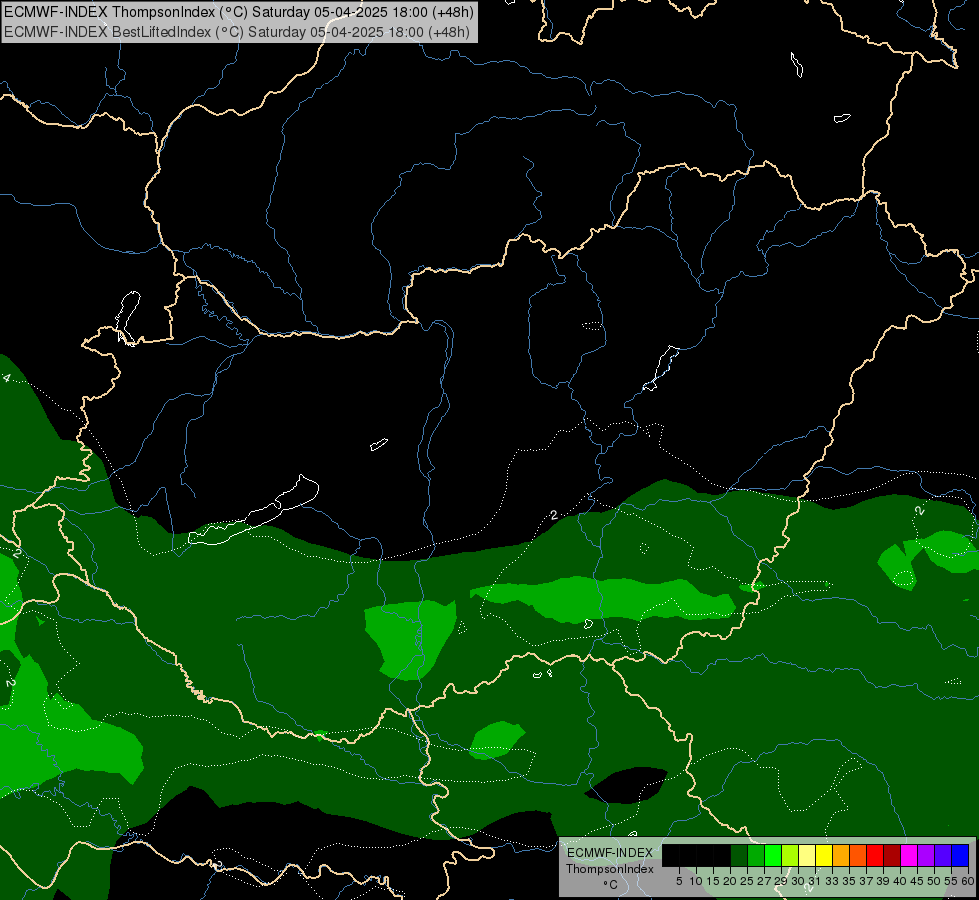
Task: Select the pale yellow 30–31 legend swatch
Action: point(807,855)
